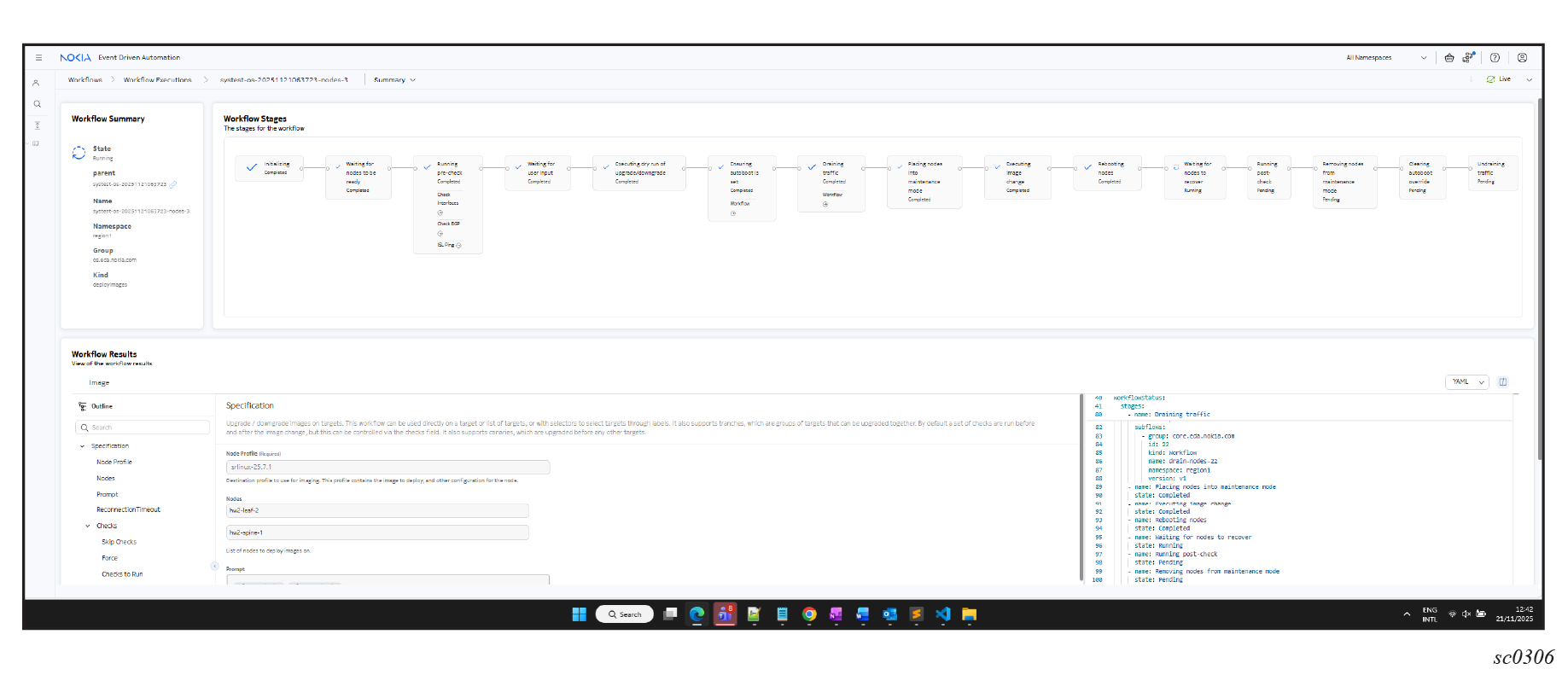
Task: Click the basket icon in the header
Action: click(x=1449, y=58)
